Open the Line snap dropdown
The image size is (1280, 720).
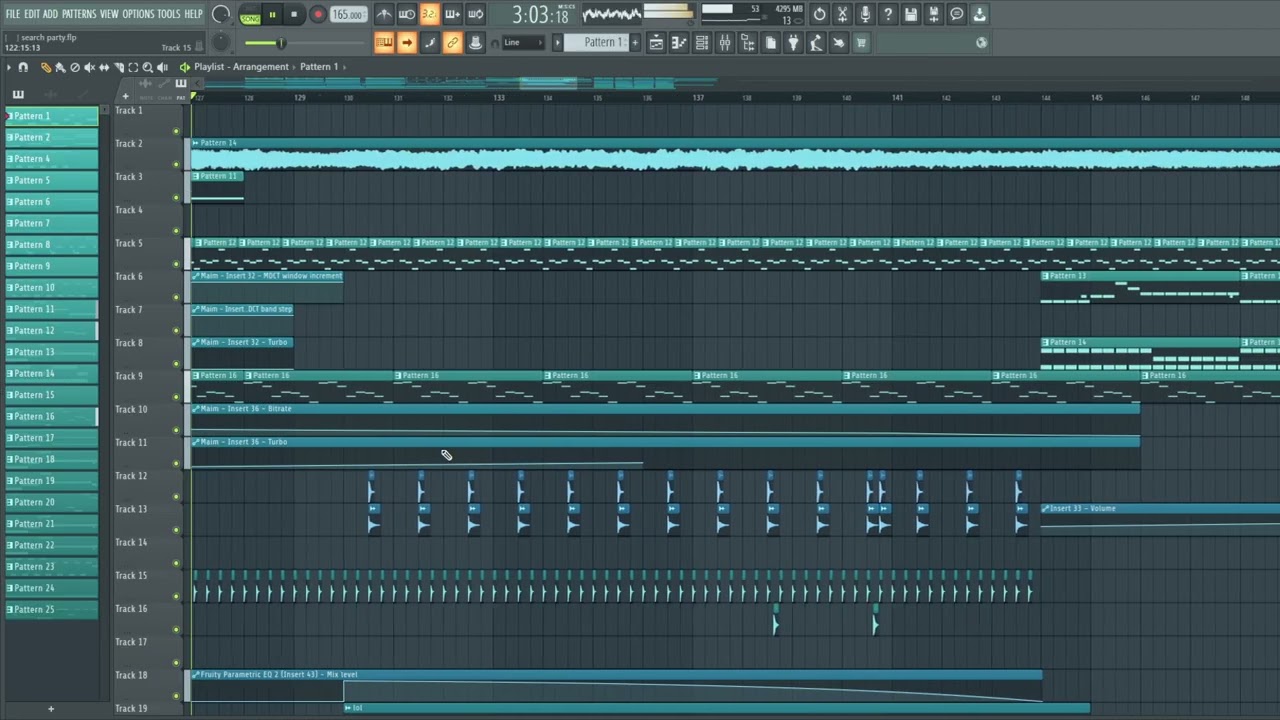[524, 42]
